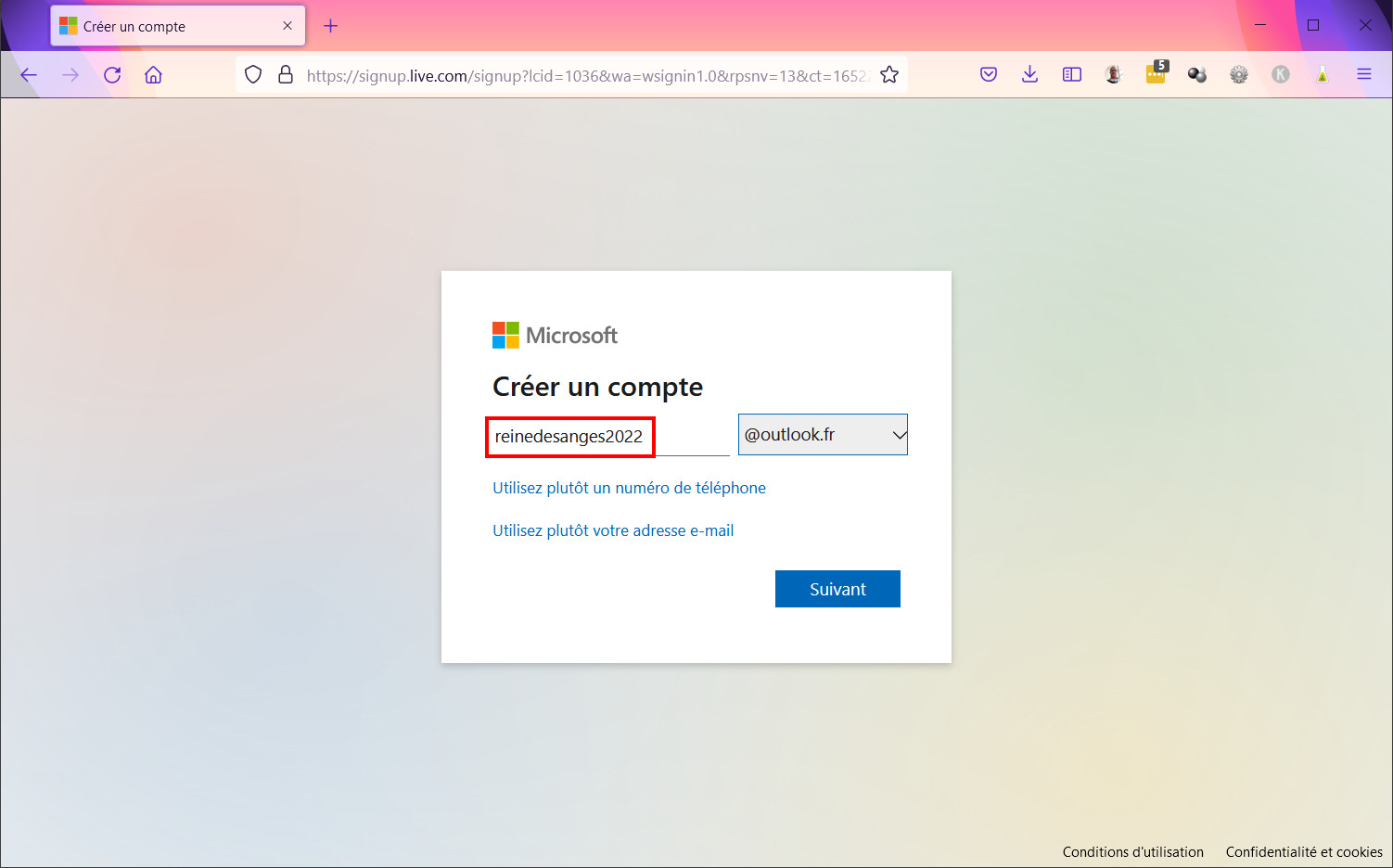1393x868 pixels.
Task: Select the 'Créer un compte' tab
Action: point(178,26)
